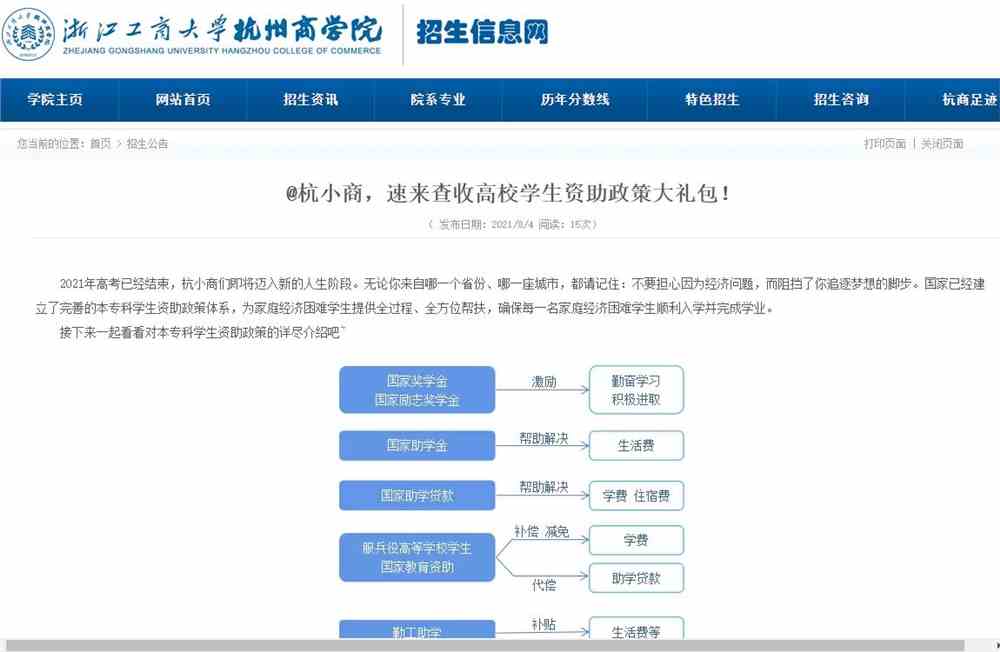Open the 杭商足迹 navigation item
This screenshot has height=652, width=1000.
click(969, 100)
